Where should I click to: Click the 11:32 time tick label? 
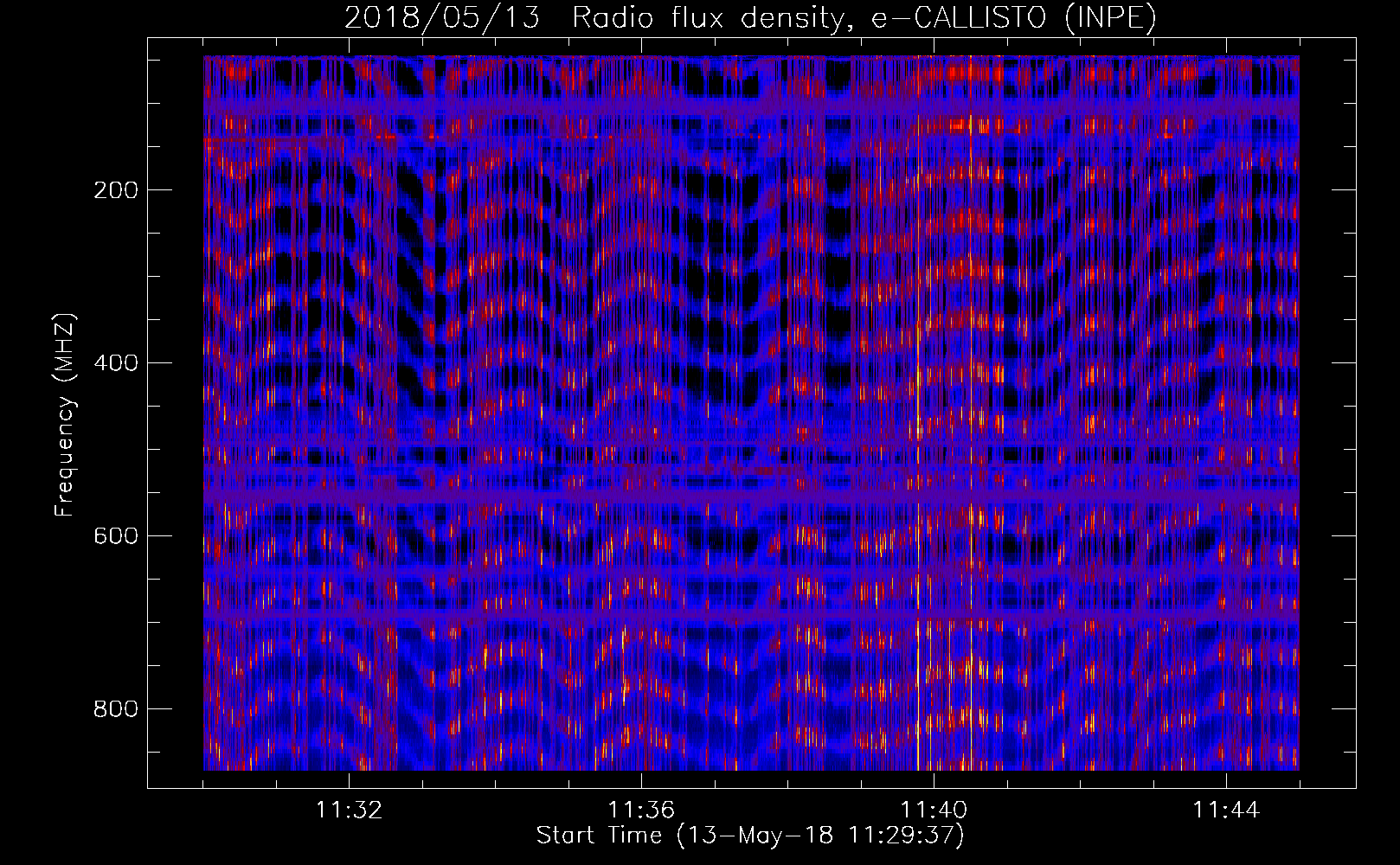pyautogui.click(x=349, y=811)
